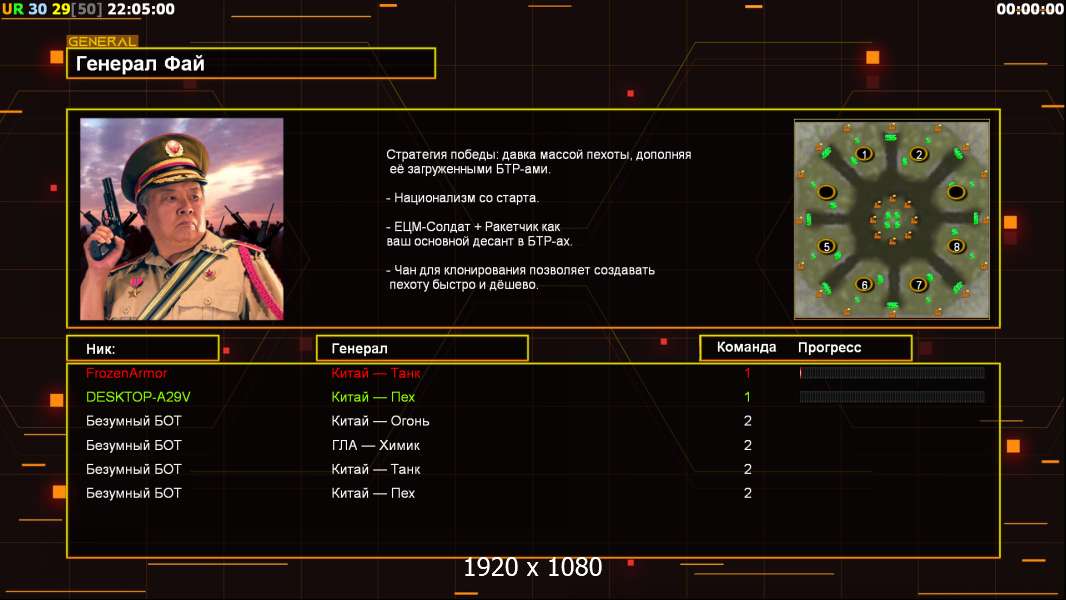This screenshot has height=600, width=1066.
Task: Click 'Безумный БОТ' in the ГЛА — Химик row
Action: [x=134, y=446]
